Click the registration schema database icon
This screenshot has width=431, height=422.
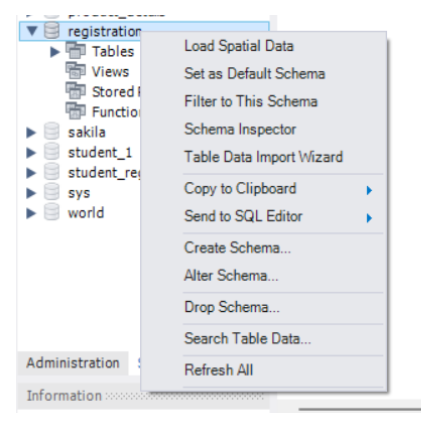click(x=52, y=31)
